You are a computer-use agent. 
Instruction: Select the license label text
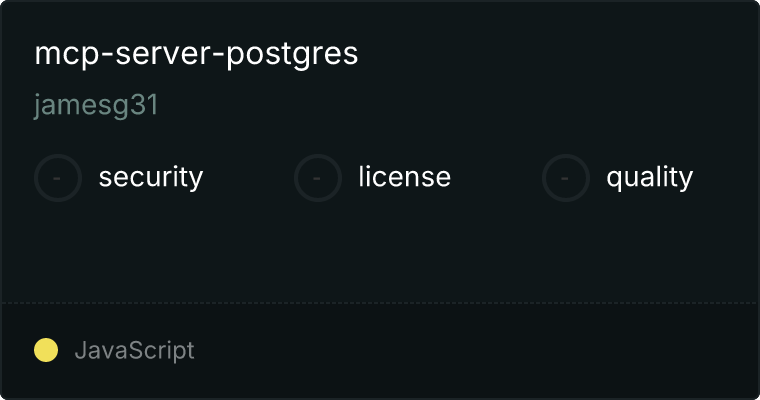405,176
